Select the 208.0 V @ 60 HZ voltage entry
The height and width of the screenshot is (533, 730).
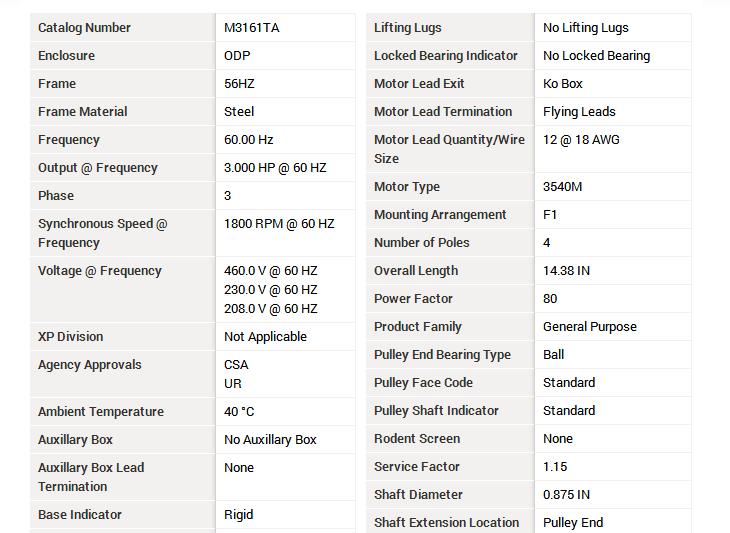[271, 309]
